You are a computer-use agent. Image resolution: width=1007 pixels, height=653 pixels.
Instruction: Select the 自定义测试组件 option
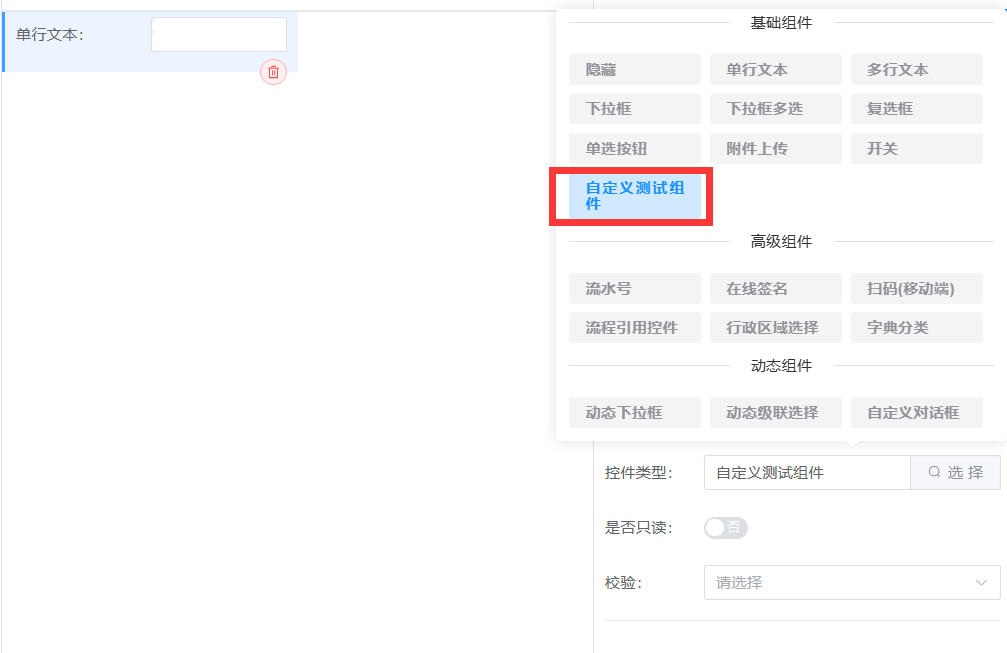pyautogui.click(x=635, y=196)
